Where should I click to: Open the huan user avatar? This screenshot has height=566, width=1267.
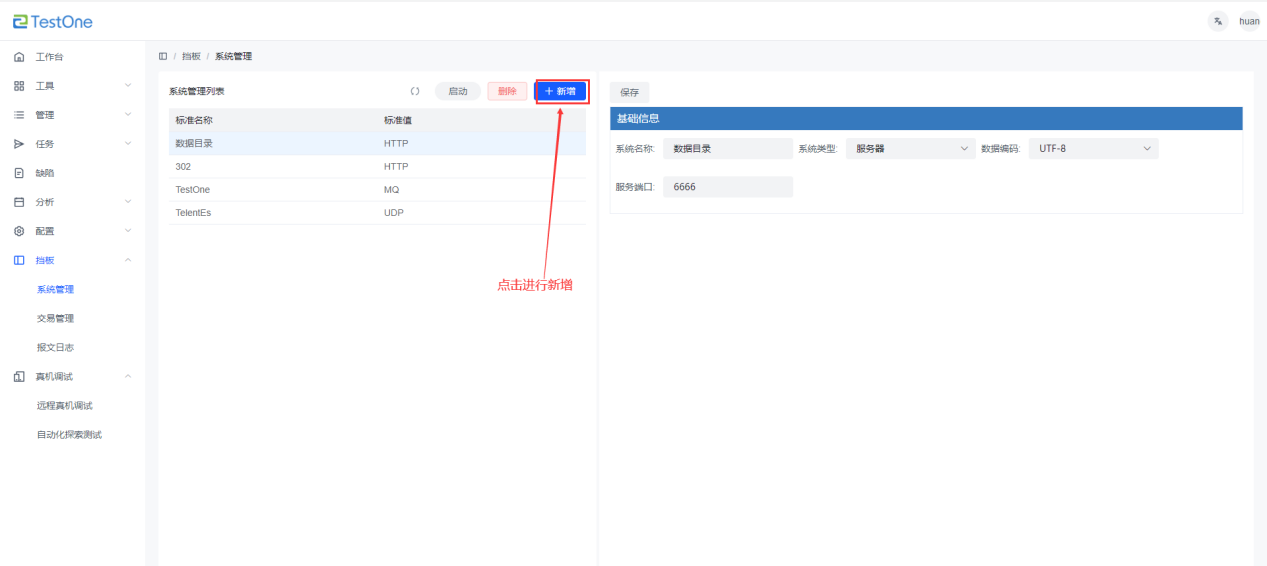point(1249,21)
